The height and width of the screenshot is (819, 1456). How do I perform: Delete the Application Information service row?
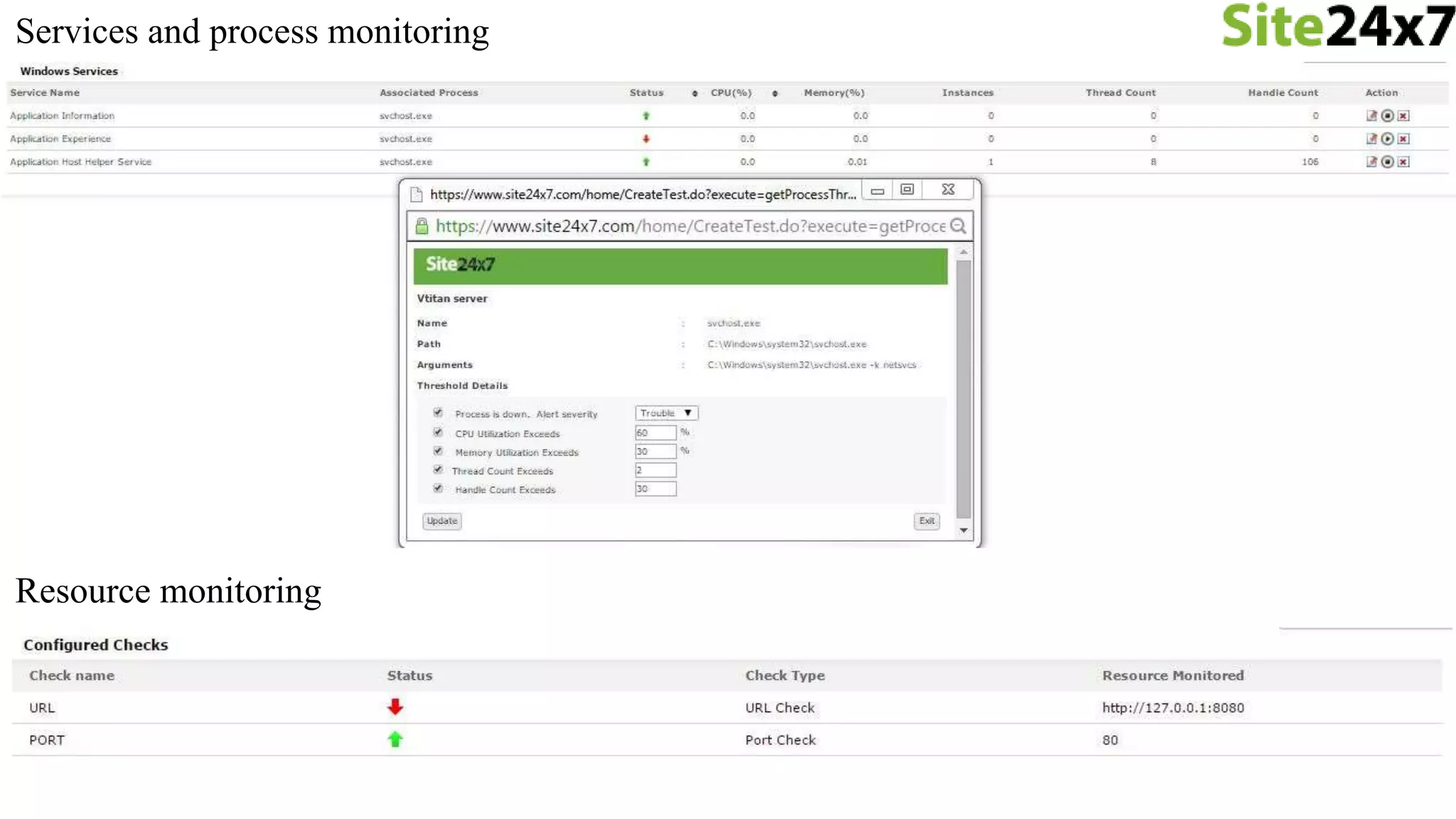point(1403,115)
